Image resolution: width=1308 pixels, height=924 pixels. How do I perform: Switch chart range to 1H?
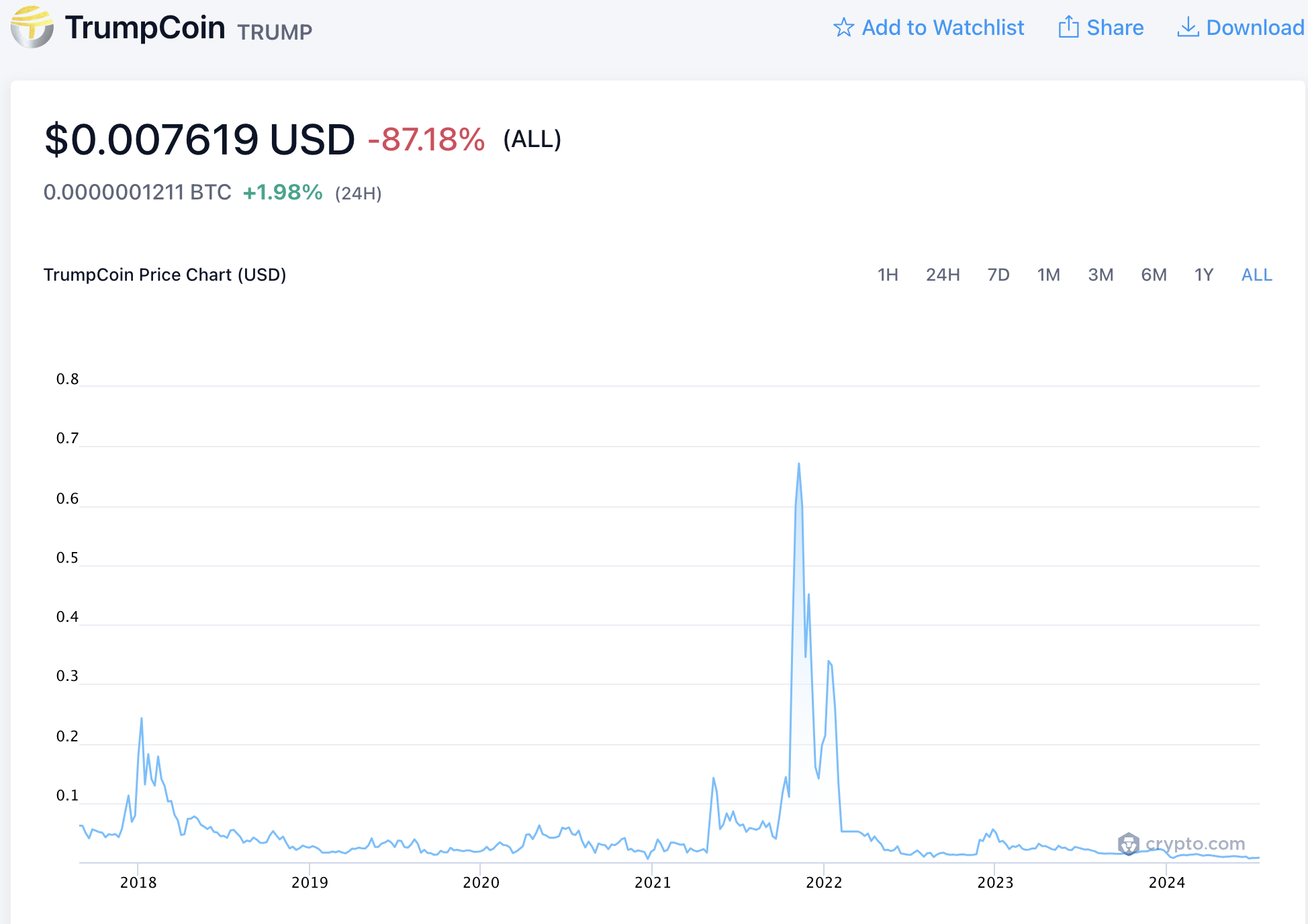coord(888,275)
